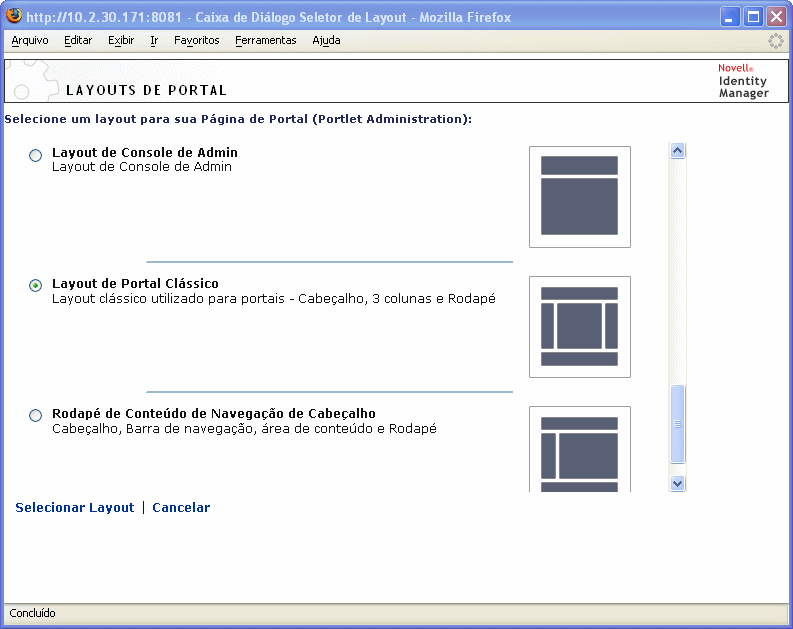Click the Classic Portal three-column layout thumbnail
The height and width of the screenshot is (629, 793).
point(580,327)
